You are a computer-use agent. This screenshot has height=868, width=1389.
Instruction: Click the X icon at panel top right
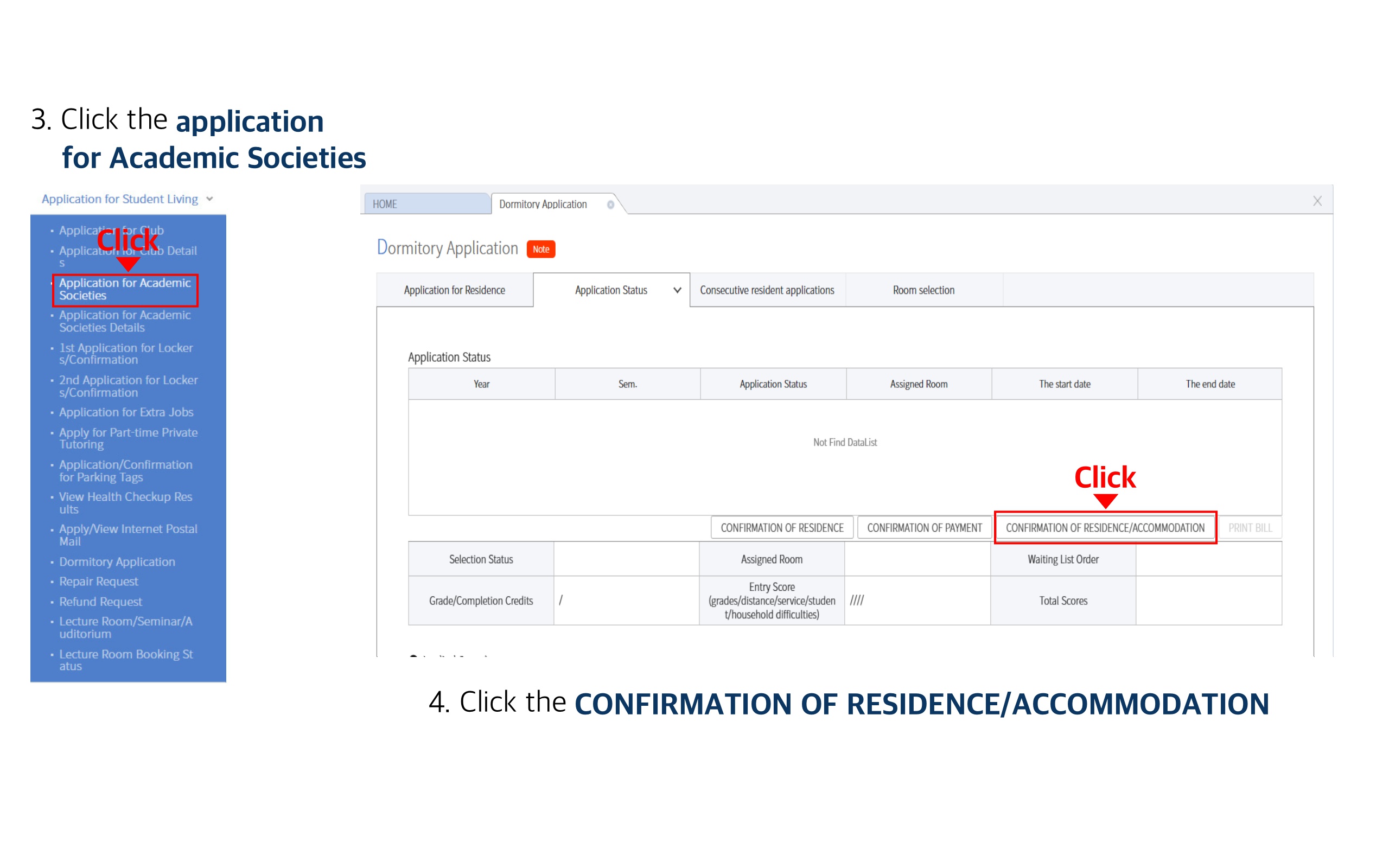(x=1317, y=201)
